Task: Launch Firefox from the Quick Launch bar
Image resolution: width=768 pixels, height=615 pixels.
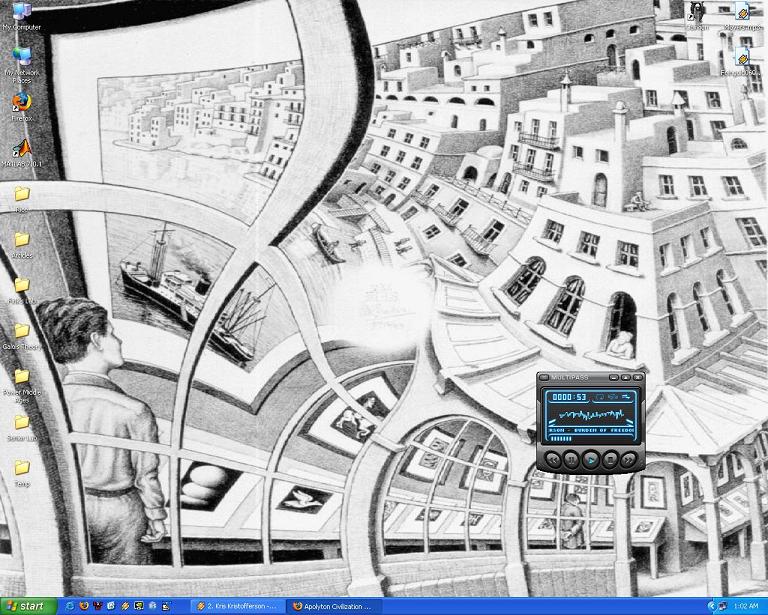Action: click(84, 606)
